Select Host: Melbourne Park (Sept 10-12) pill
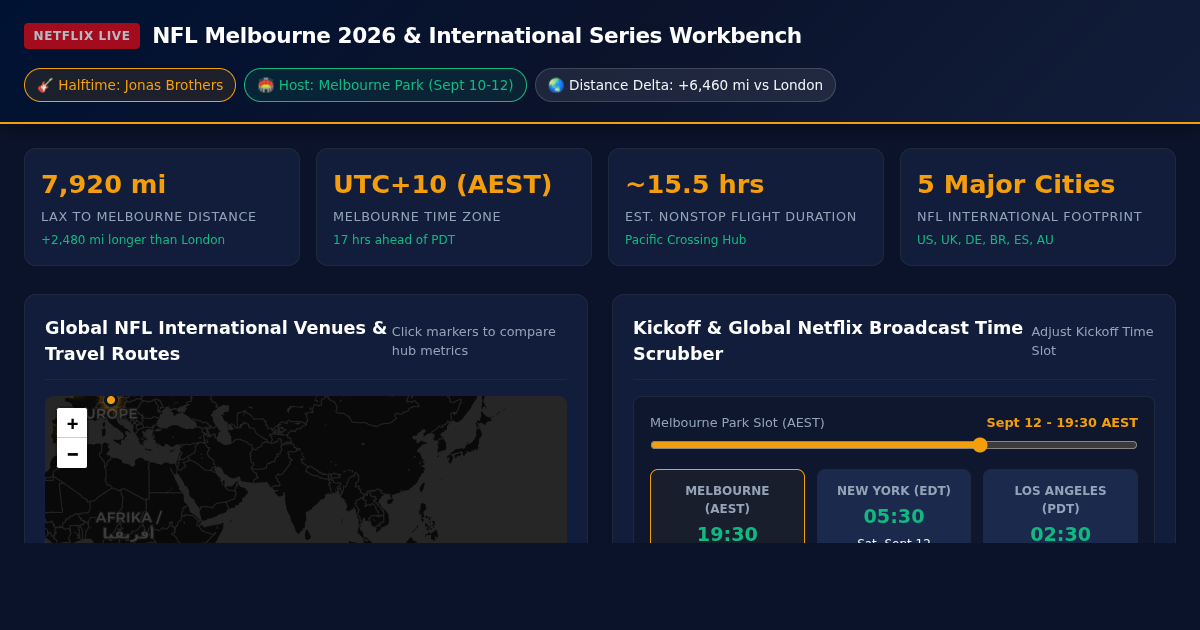Viewport: 1200px width, 630px height. click(x=385, y=85)
